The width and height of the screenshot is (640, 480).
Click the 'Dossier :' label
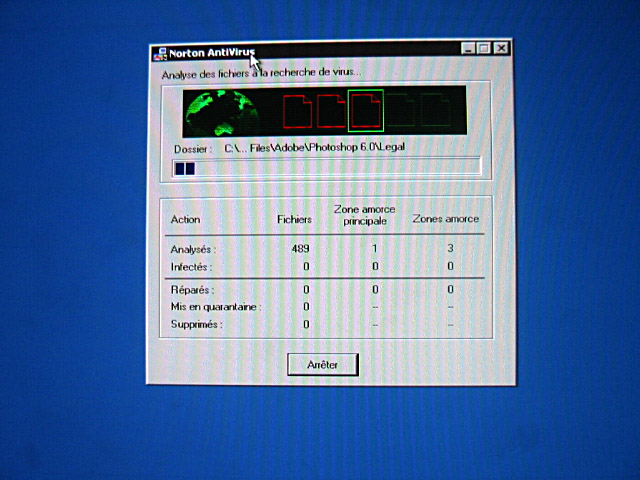coord(193,149)
